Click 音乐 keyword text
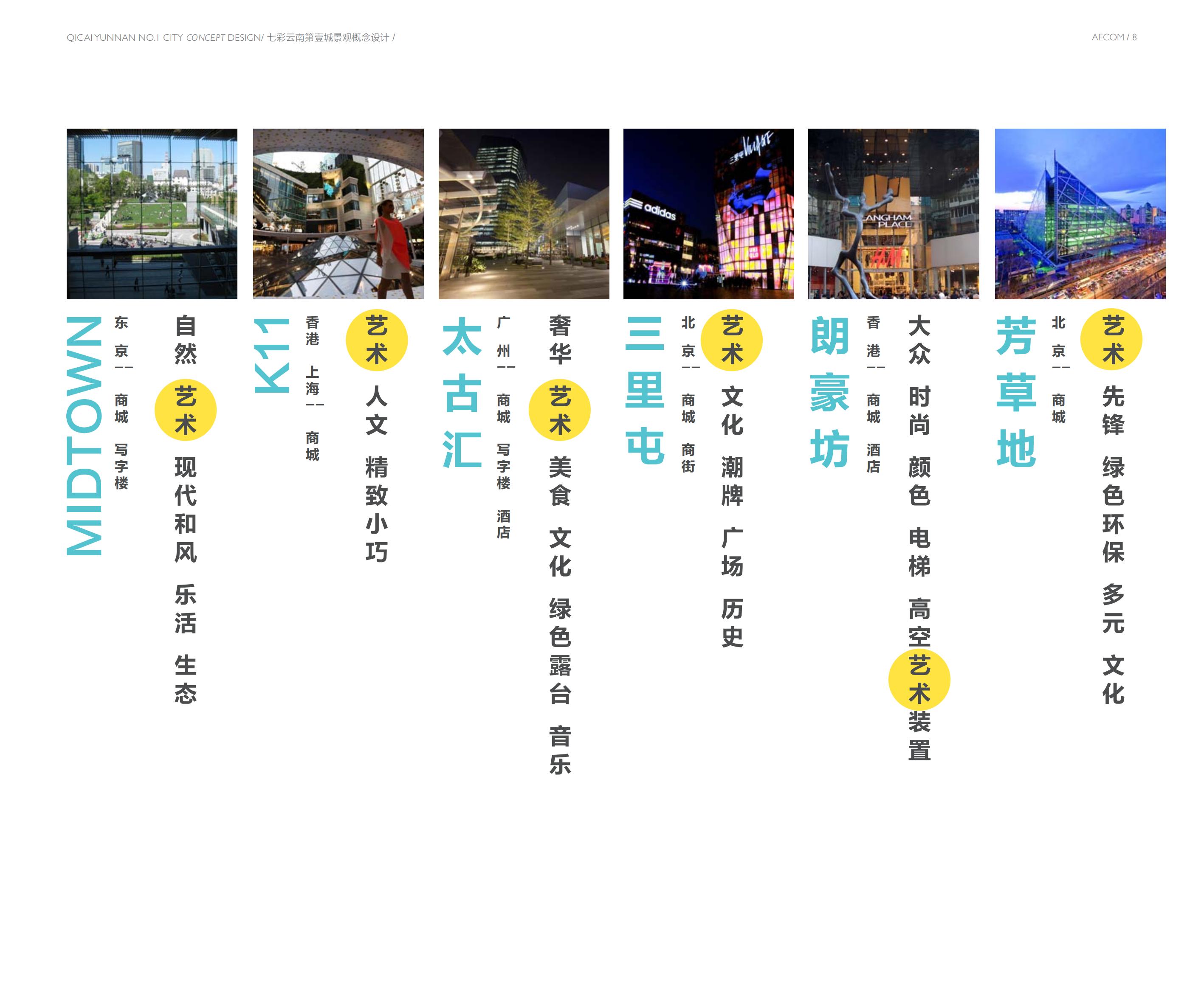The height and width of the screenshot is (993, 1204). tap(560, 750)
